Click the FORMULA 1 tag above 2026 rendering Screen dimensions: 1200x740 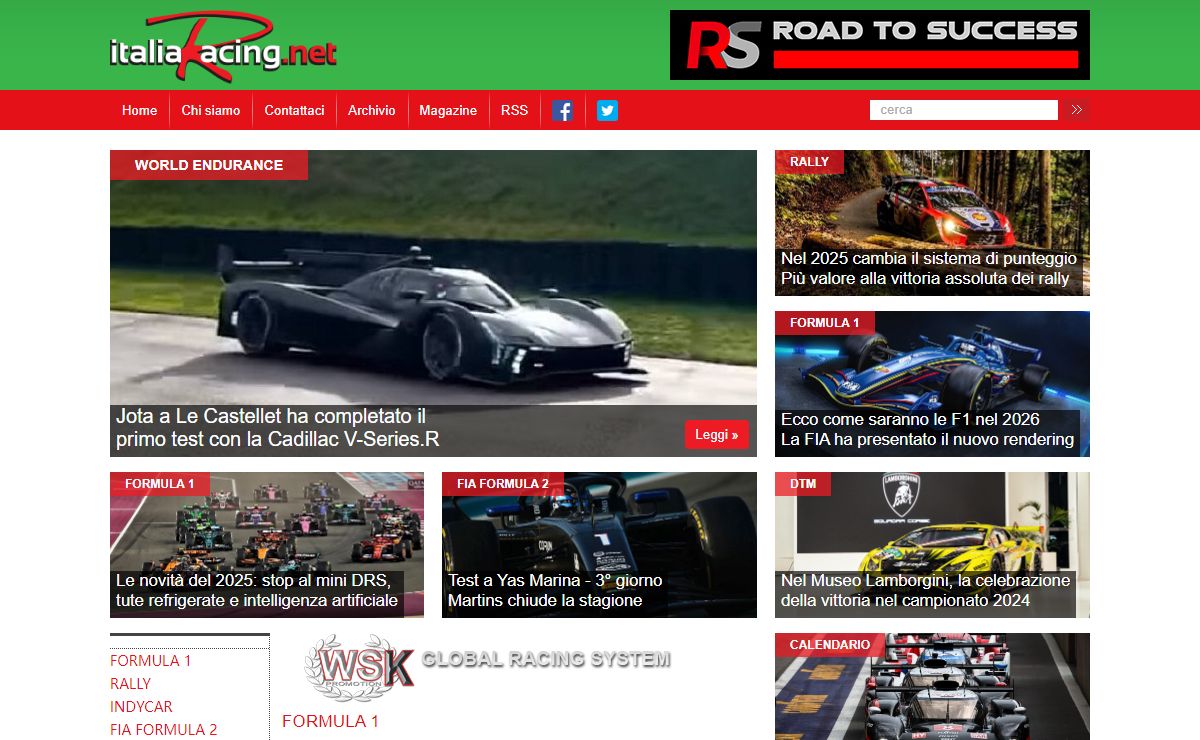pos(825,323)
